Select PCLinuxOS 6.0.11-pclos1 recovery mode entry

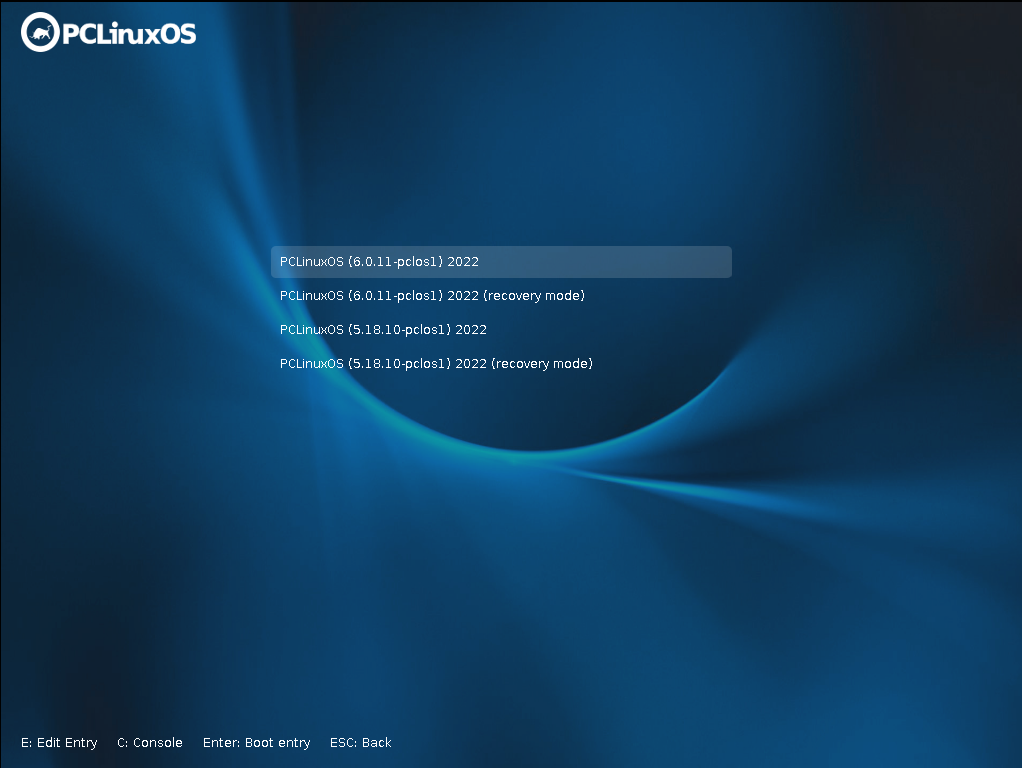[x=432, y=296]
